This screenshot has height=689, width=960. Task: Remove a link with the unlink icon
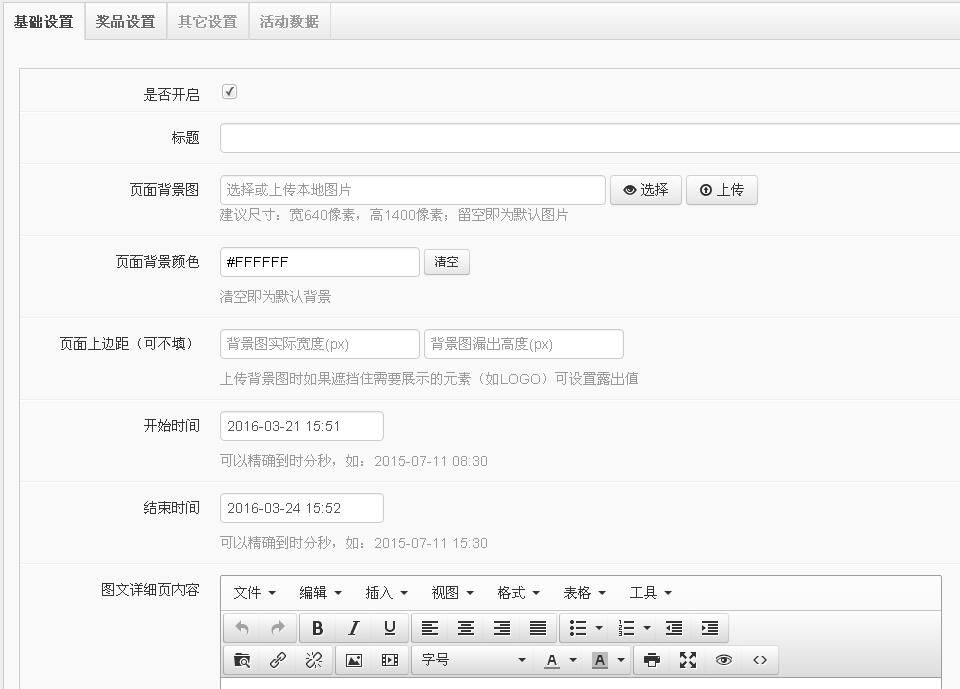pyautogui.click(x=313, y=660)
